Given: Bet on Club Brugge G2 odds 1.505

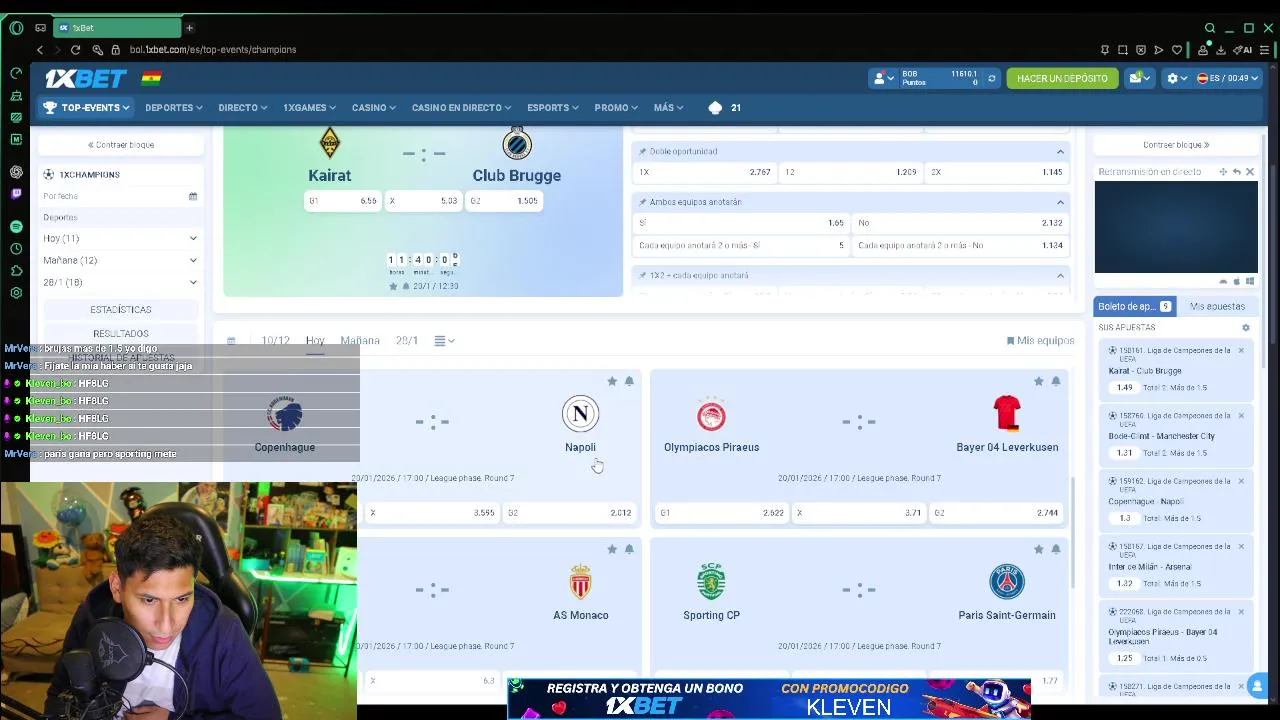Looking at the screenshot, I should pos(505,201).
